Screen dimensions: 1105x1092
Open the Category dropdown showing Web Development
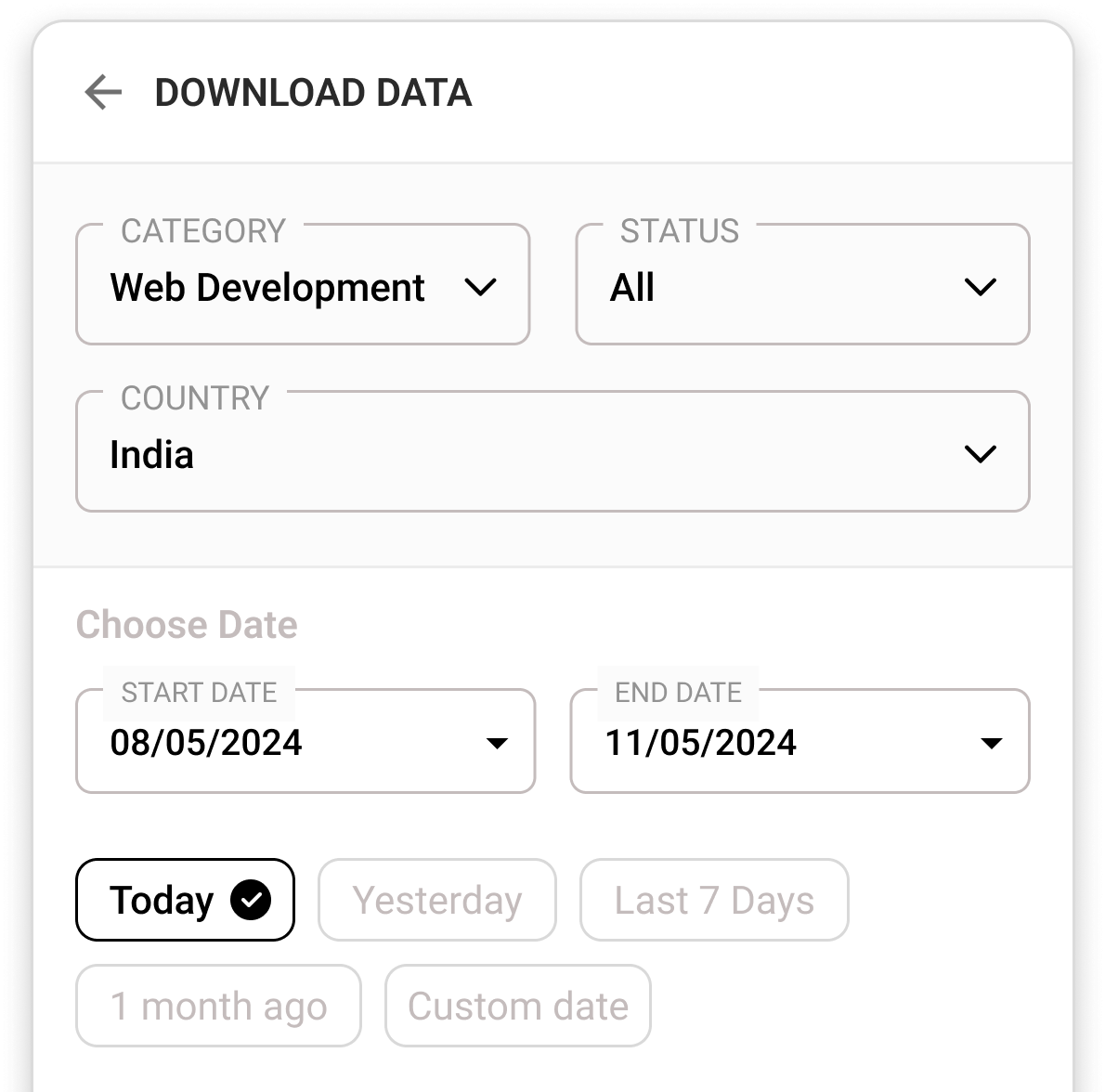tap(303, 285)
